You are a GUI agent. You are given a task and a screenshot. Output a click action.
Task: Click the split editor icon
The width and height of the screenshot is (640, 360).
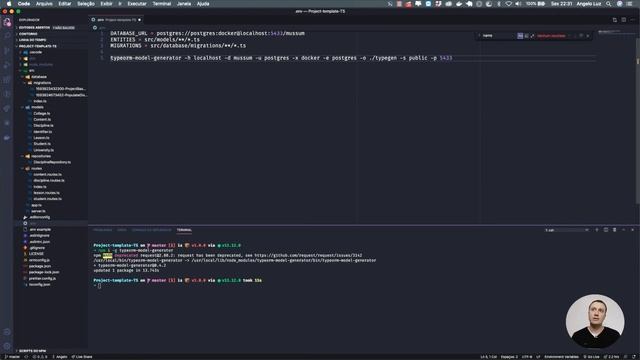[623, 20]
